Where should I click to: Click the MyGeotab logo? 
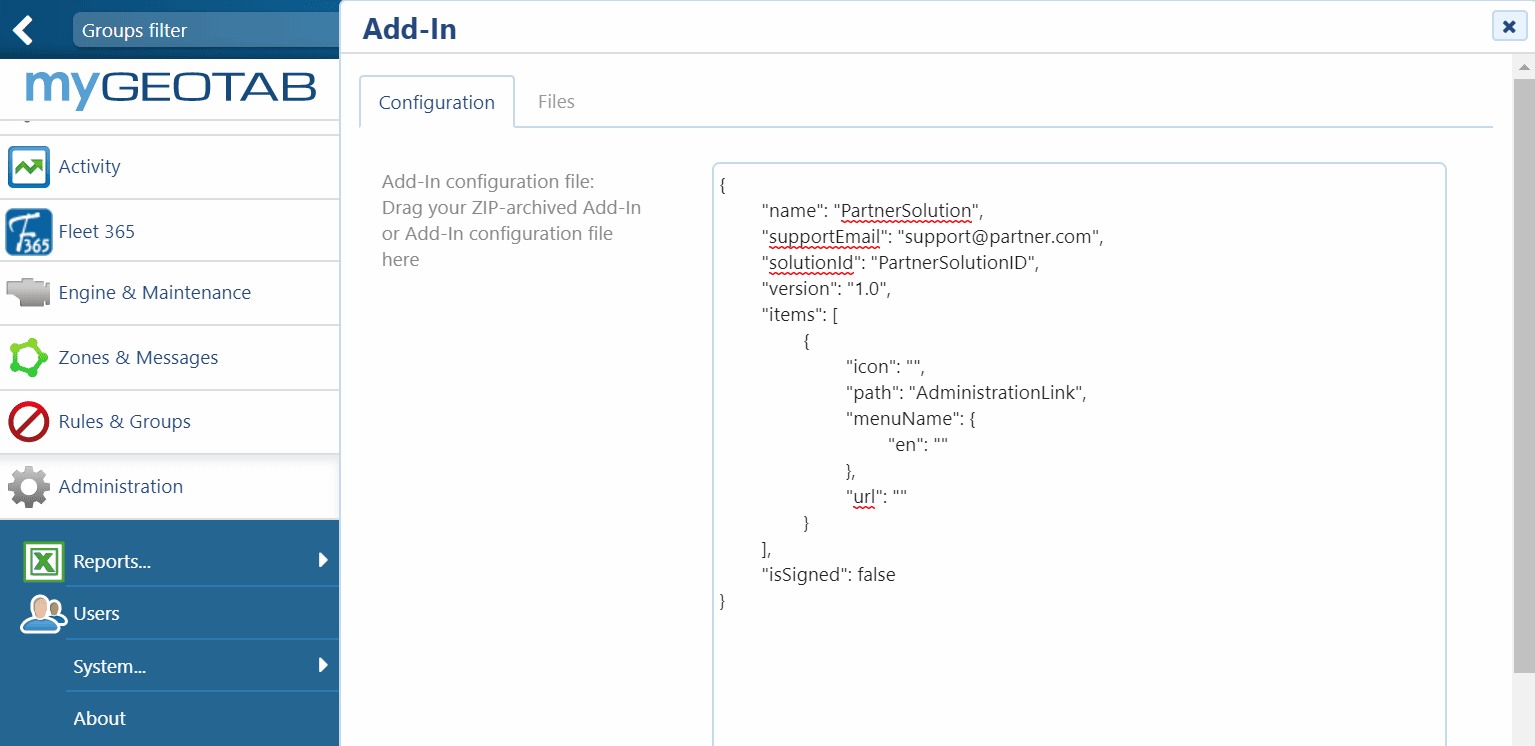pyautogui.click(x=170, y=88)
